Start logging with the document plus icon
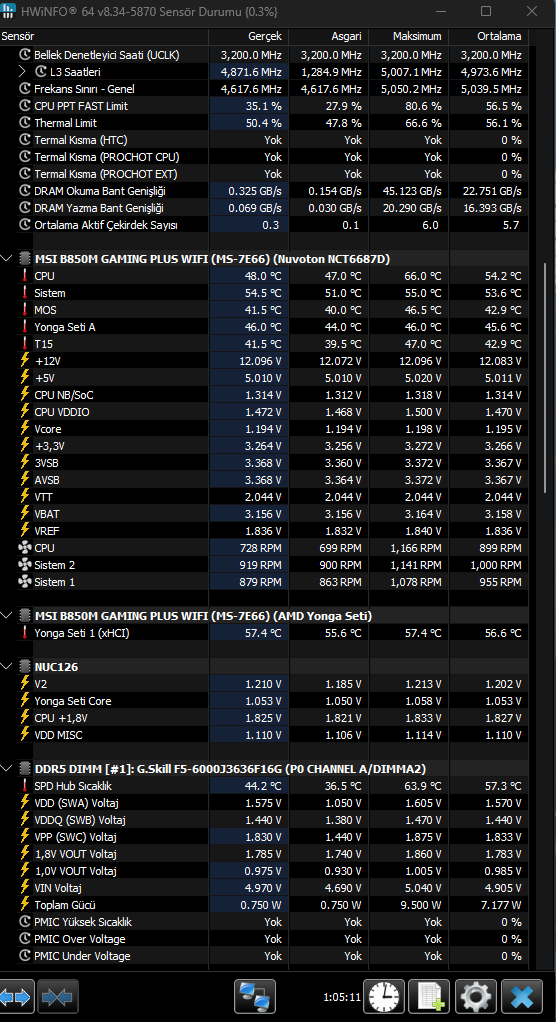 coord(430,997)
